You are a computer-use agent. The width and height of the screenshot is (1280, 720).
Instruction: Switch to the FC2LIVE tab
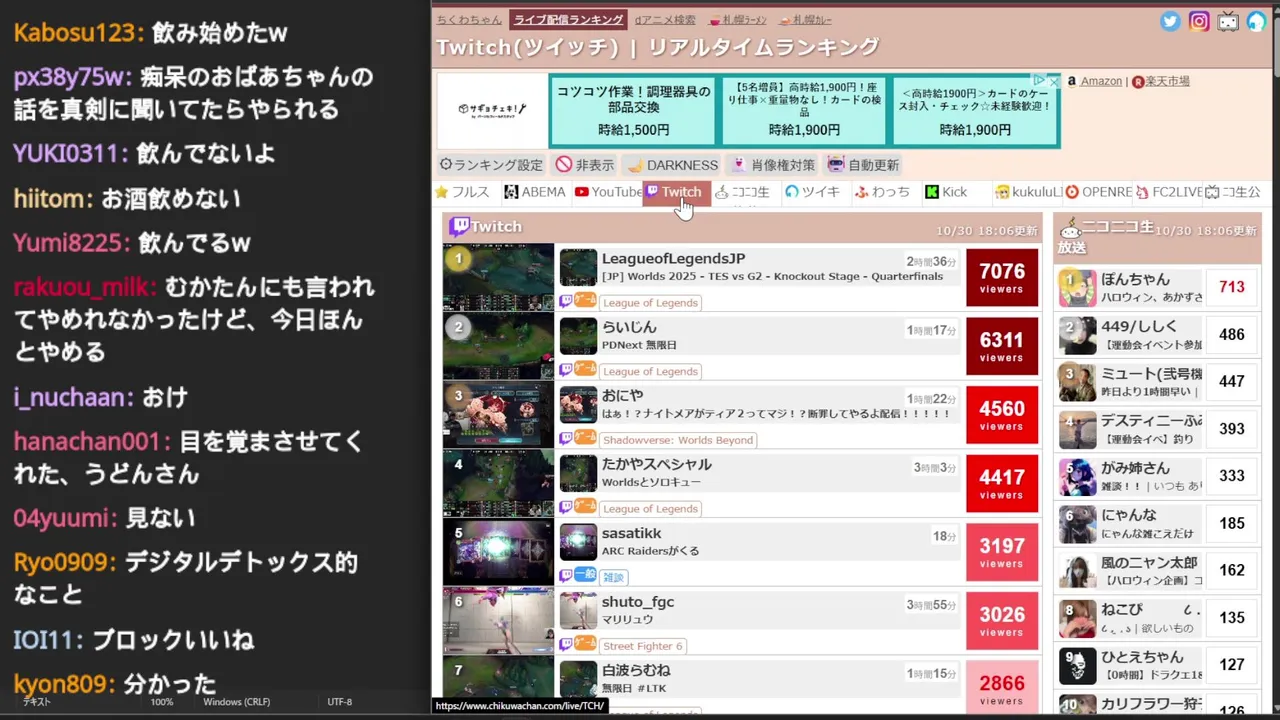pos(1168,192)
